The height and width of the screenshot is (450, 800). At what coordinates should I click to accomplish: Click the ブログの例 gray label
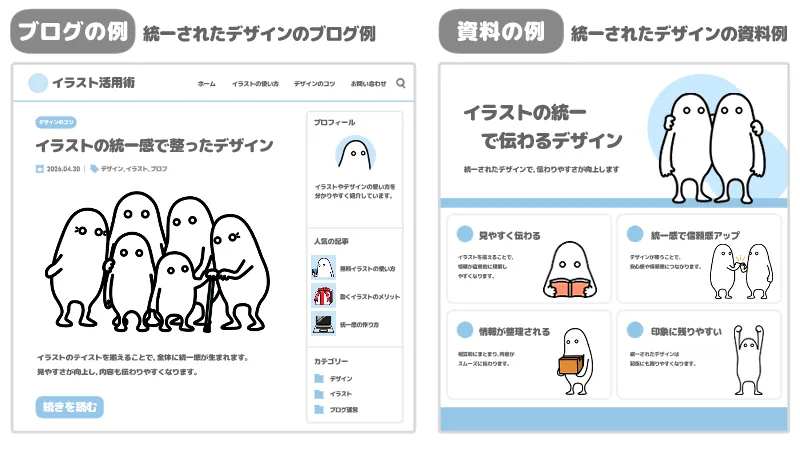tap(72, 31)
